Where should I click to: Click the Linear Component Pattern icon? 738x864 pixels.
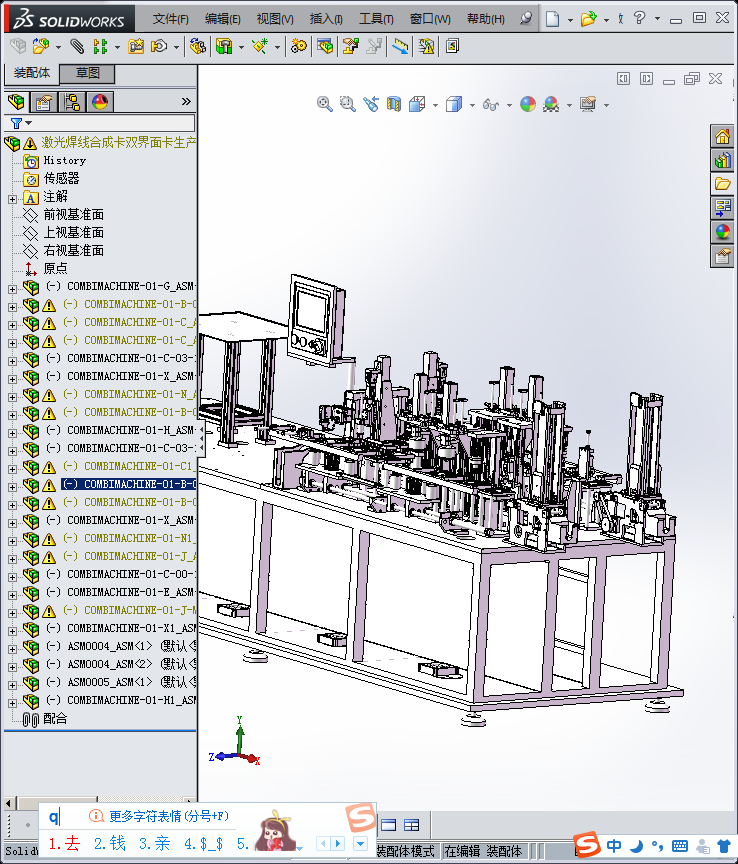click(100, 46)
